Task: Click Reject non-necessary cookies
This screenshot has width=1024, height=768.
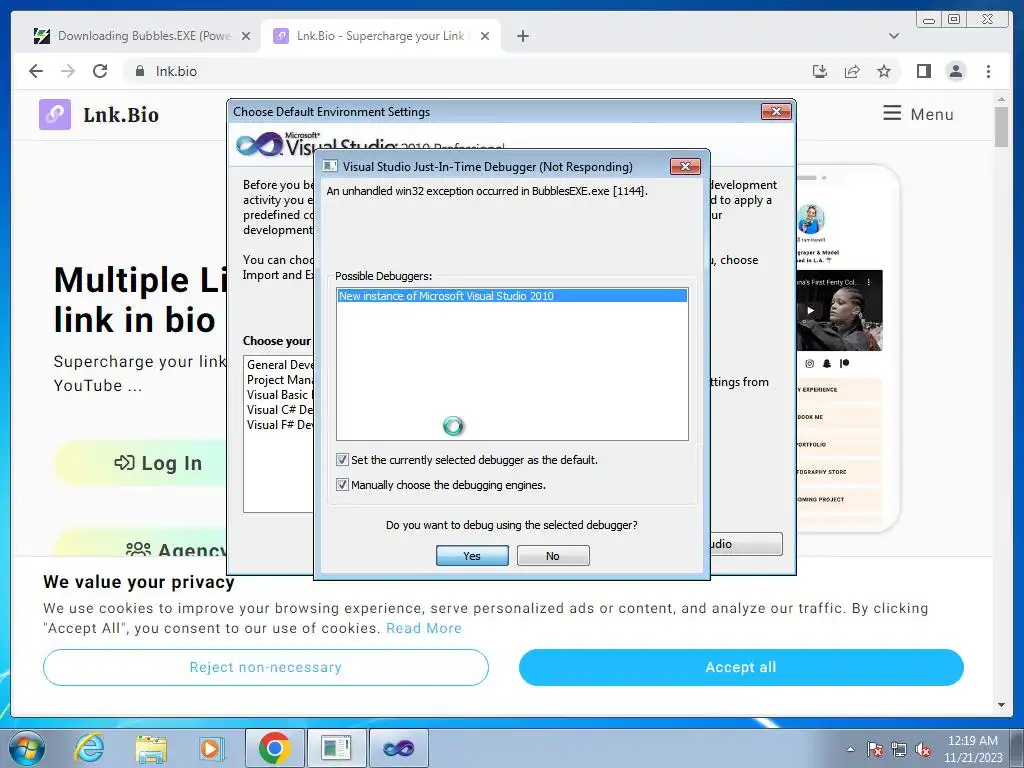Action: [266, 667]
